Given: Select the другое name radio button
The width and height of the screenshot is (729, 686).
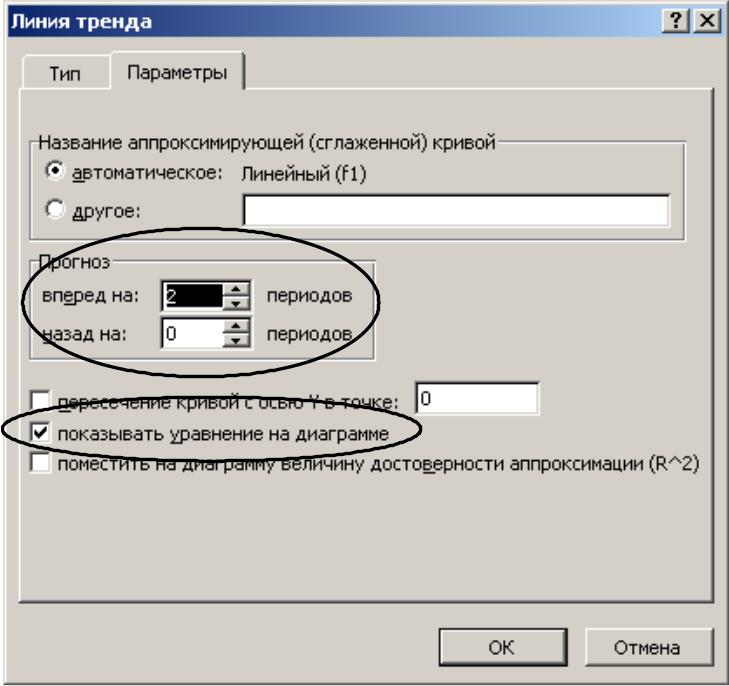Looking at the screenshot, I should (x=55, y=209).
